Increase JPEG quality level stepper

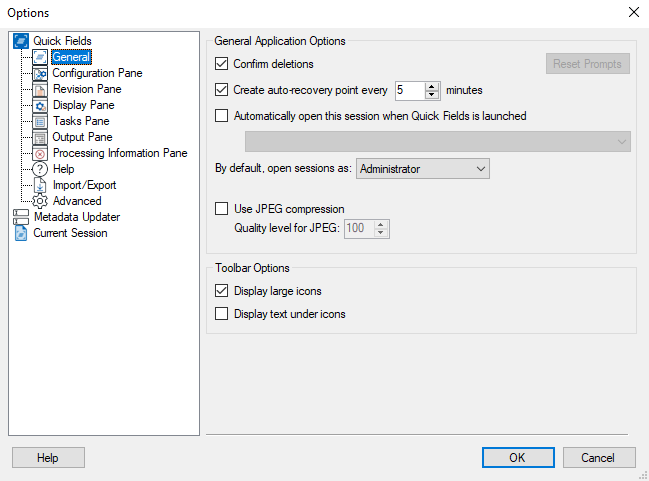point(380,225)
